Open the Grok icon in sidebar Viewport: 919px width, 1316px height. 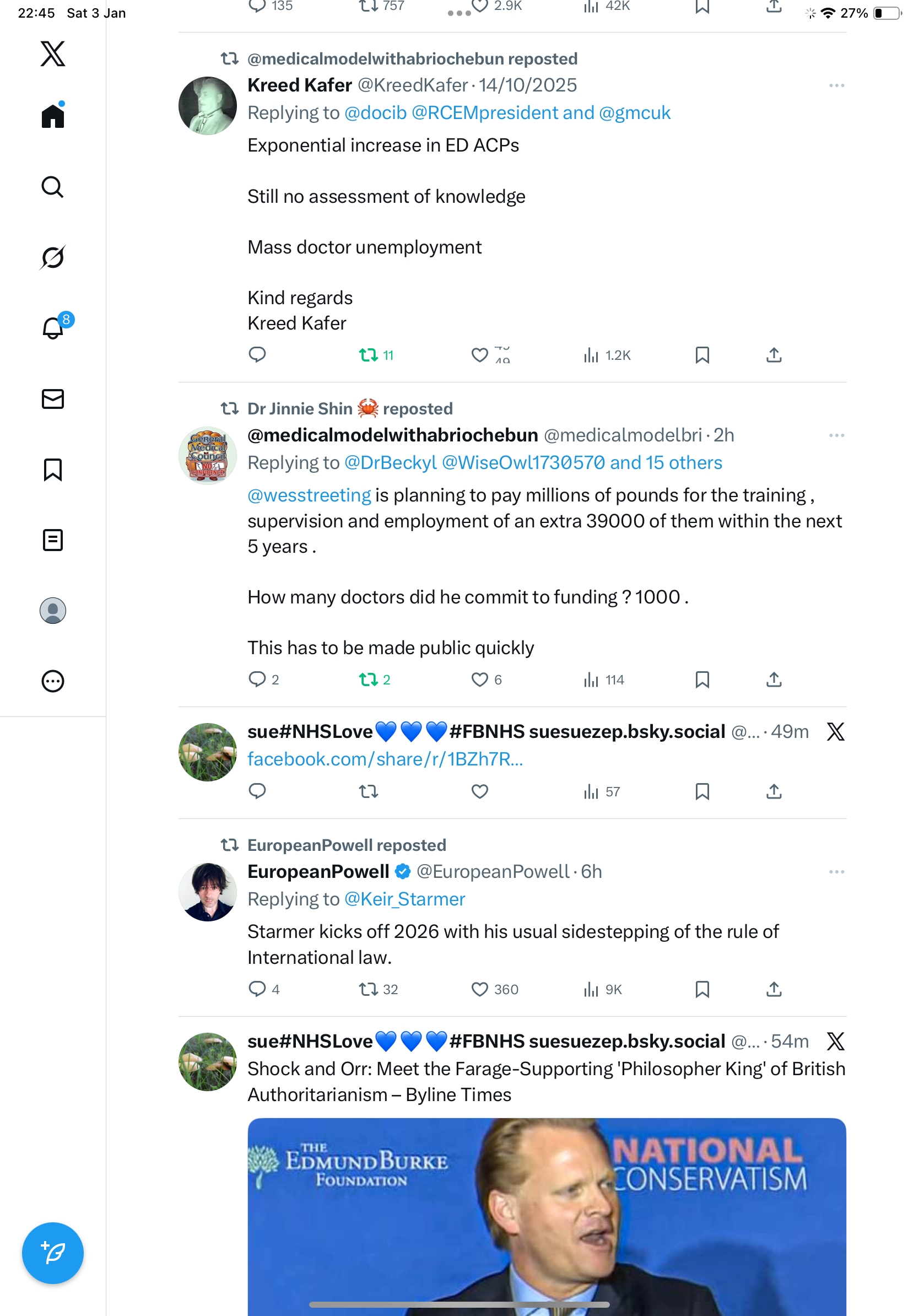tap(53, 257)
